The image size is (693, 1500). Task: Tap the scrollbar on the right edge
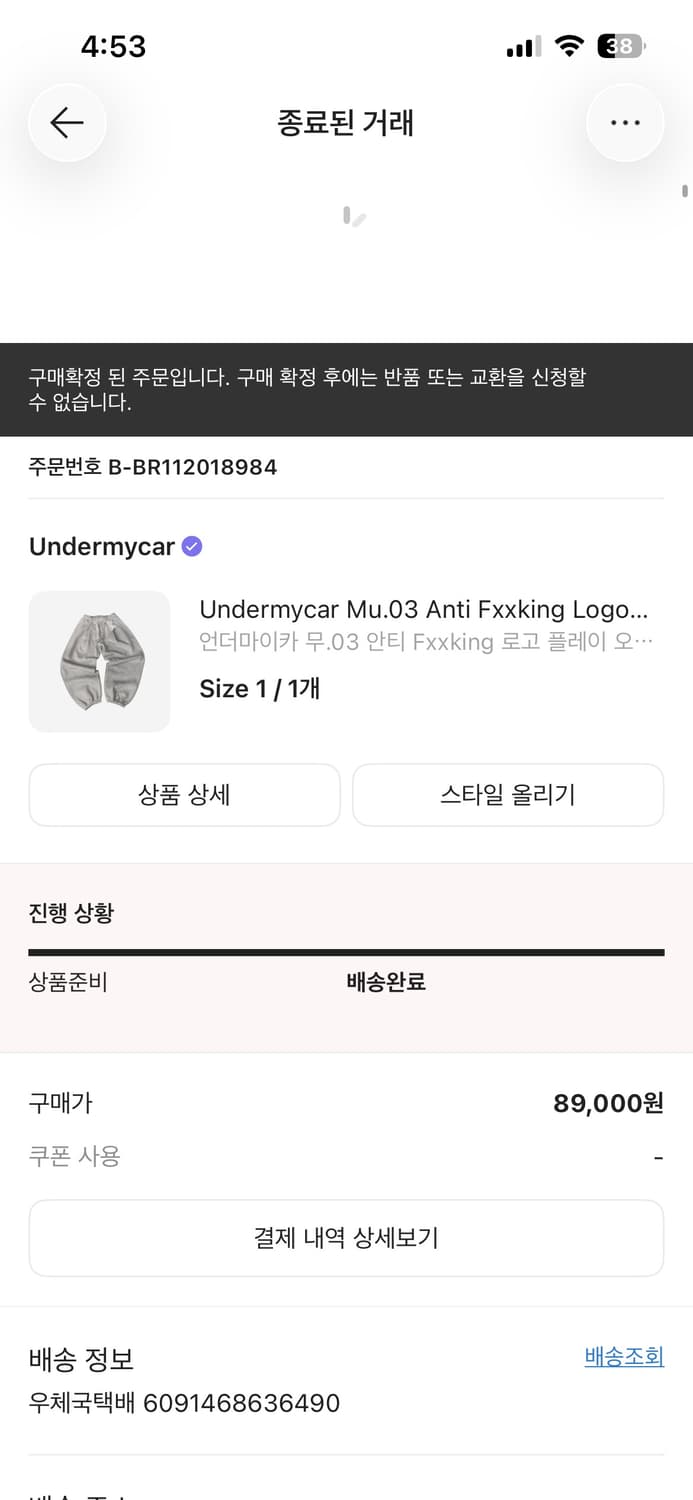(x=687, y=190)
